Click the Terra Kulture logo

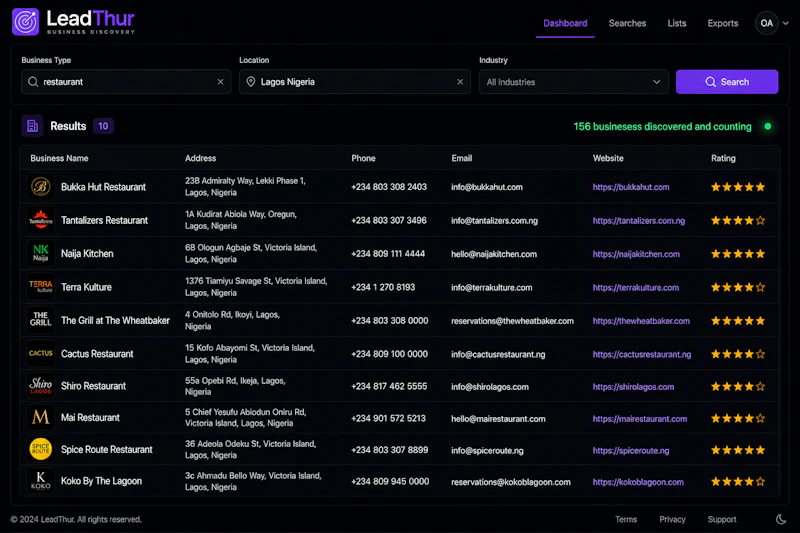pyautogui.click(x=41, y=287)
